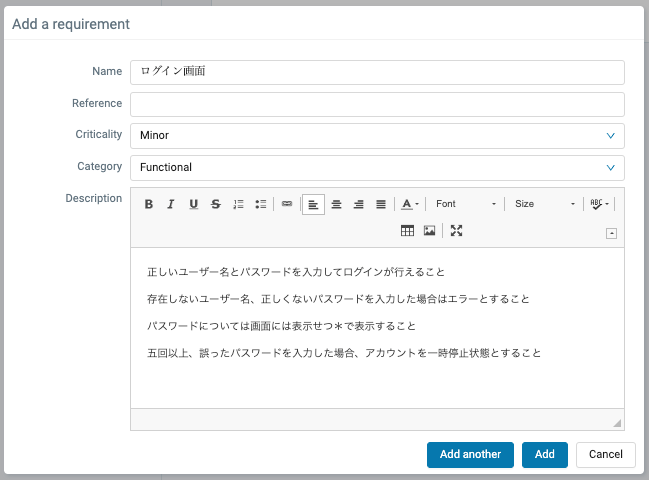Viewport: 649px width, 480px height.
Task: Open the Criticality dropdown showing Minor
Action: [377, 136]
